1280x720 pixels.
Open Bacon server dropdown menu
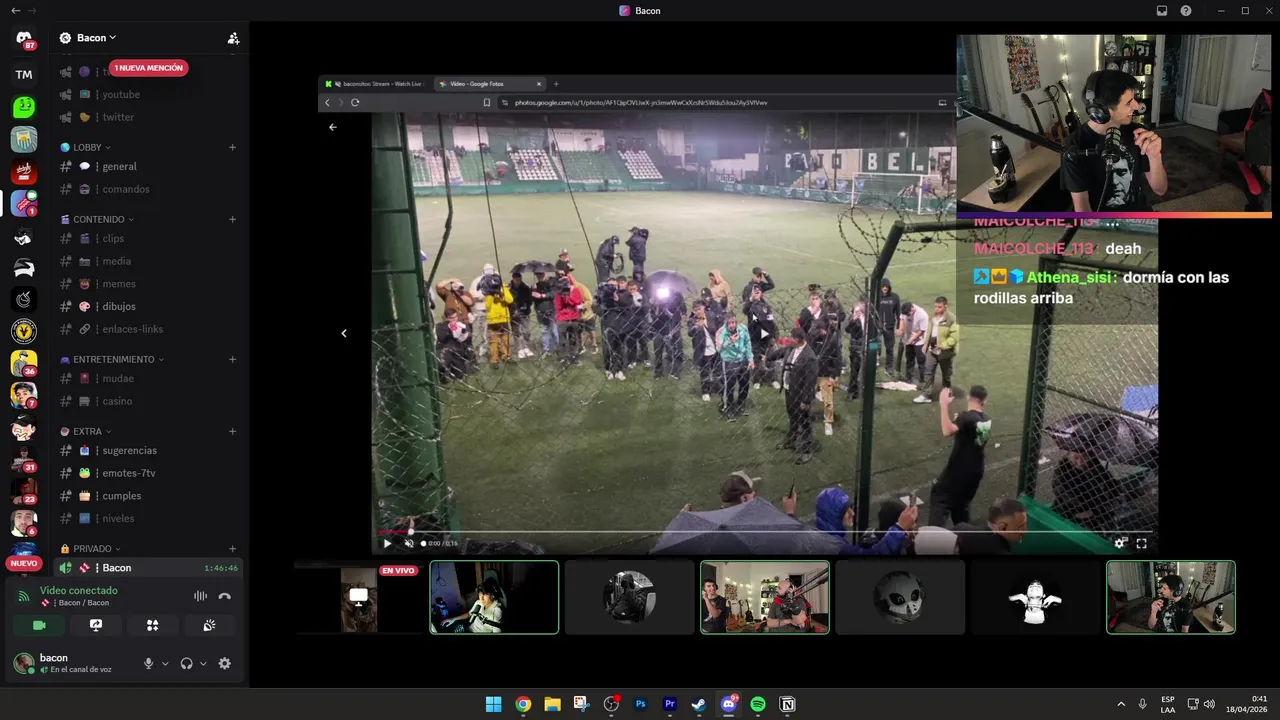[x=97, y=38]
